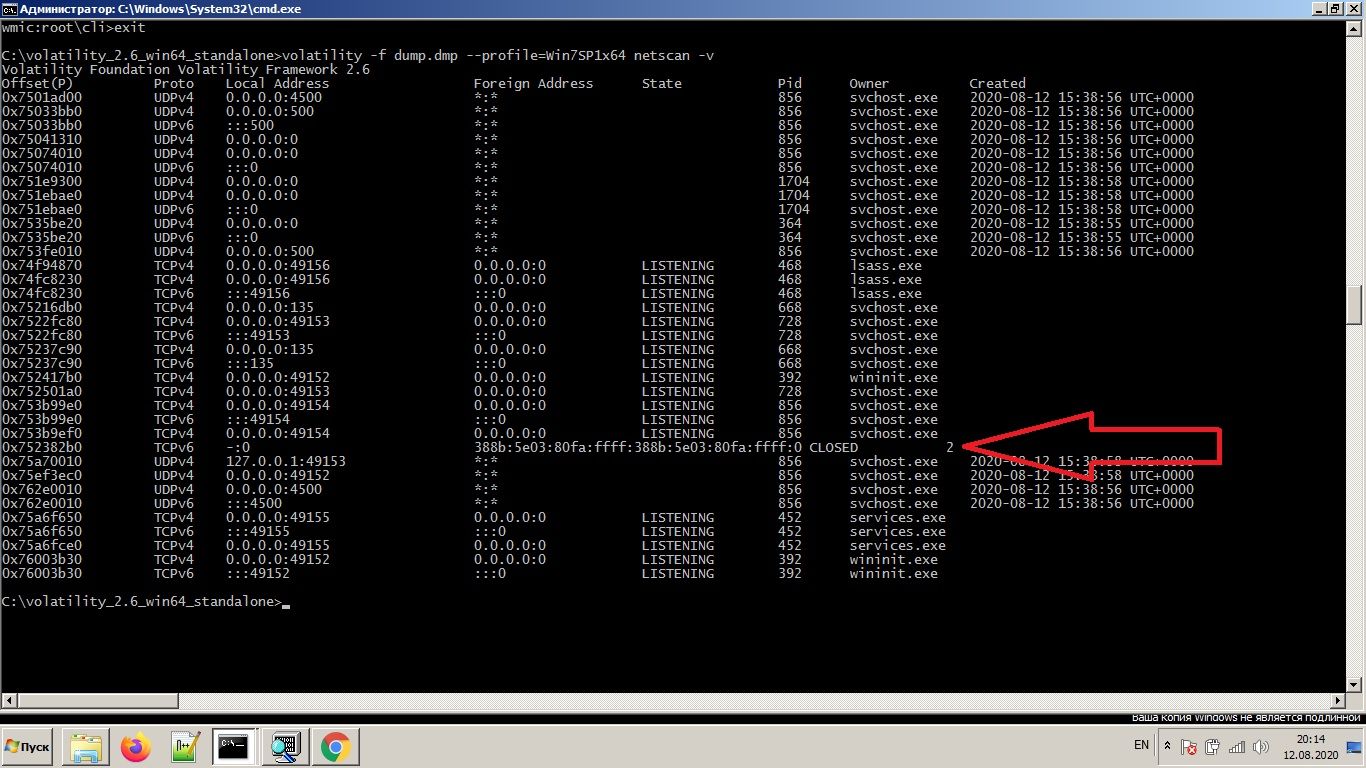1366x768 pixels.
Task: Click local address '0.0.0.0:4500' in the first row
Action: point(274,97)
